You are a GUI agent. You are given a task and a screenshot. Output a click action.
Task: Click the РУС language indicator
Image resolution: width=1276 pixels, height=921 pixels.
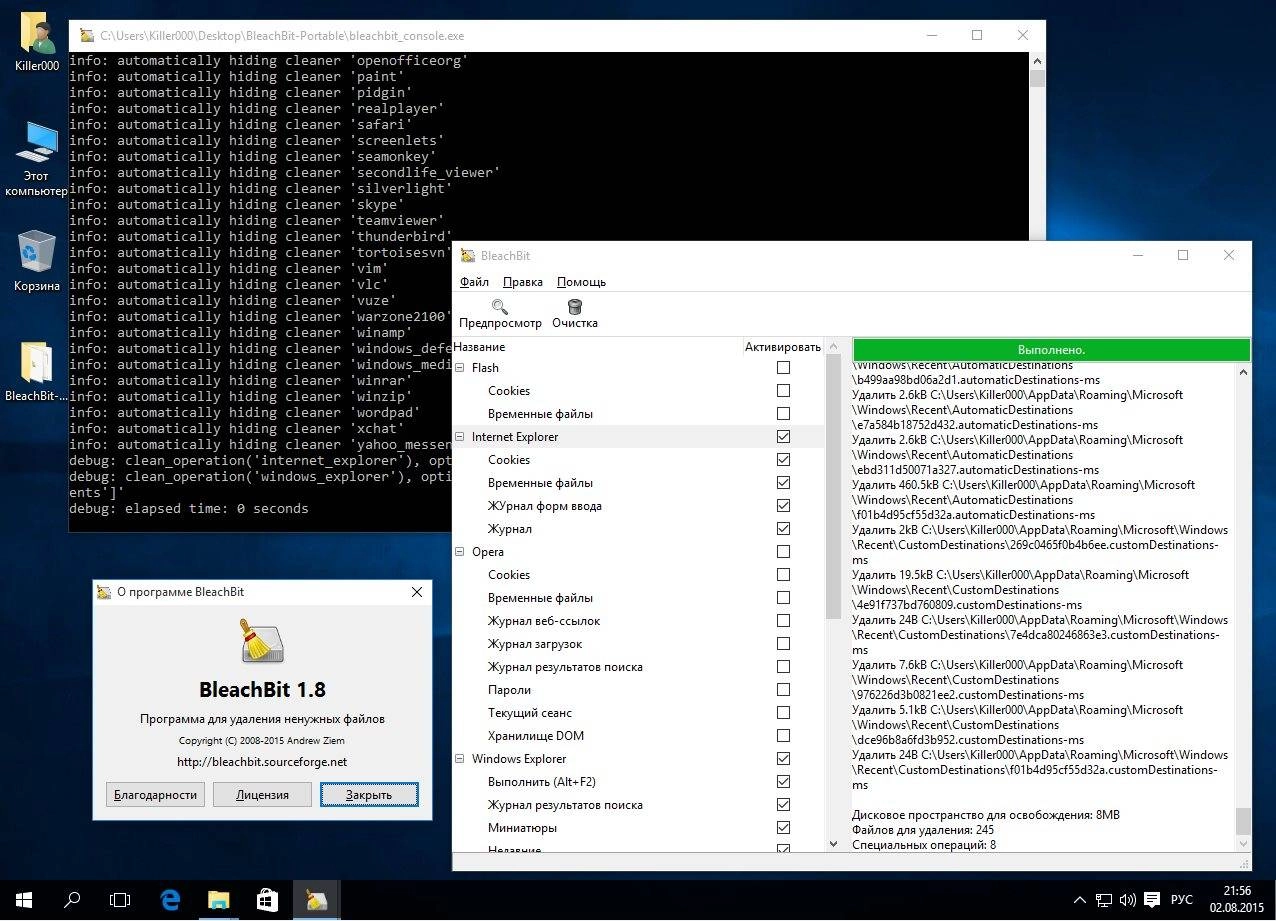click(x=1182, y=900)
